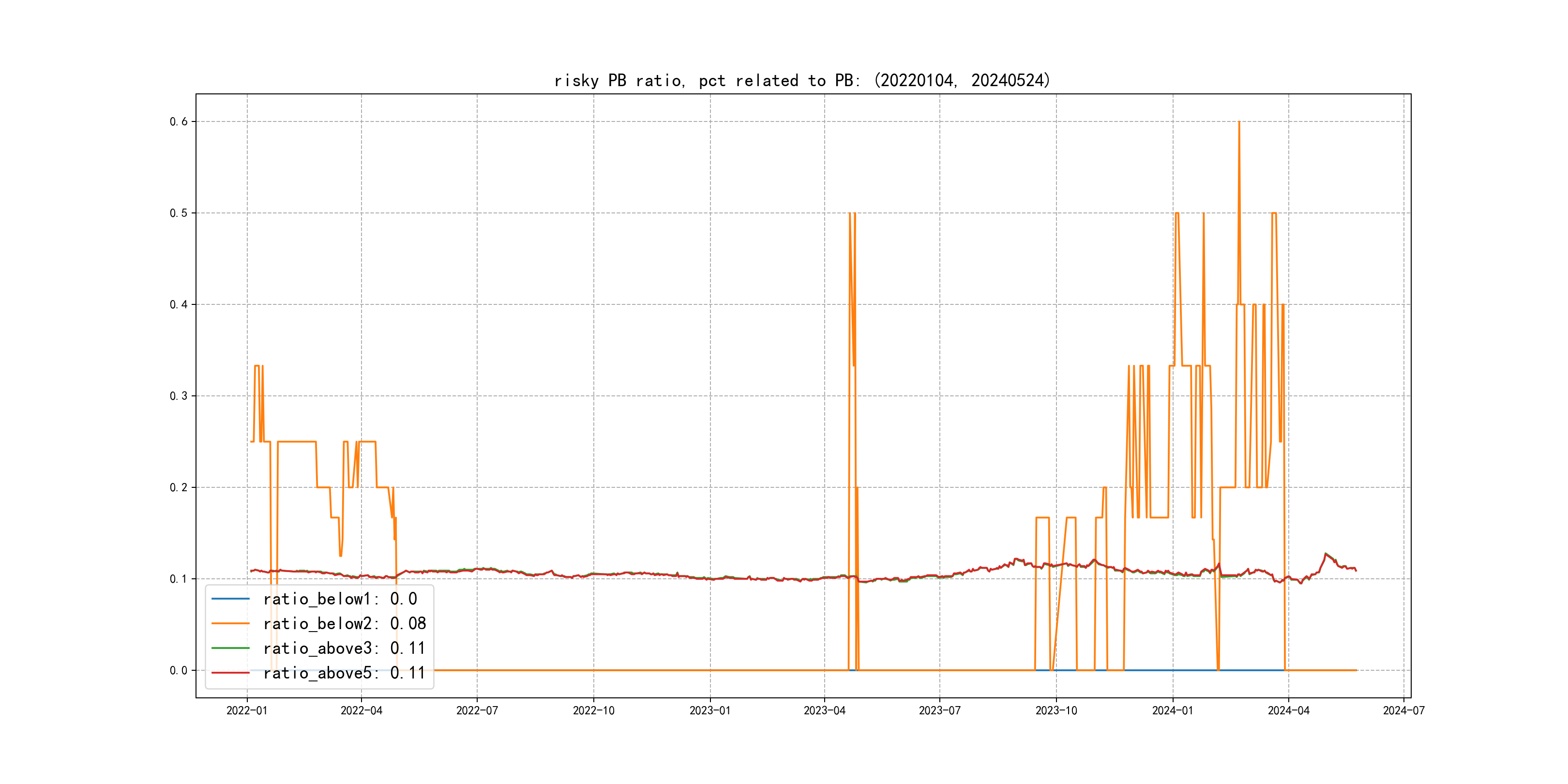
Task: Click the 0.5 y-axis tick label
Action: pyautogui.click(x=179, y=213)
